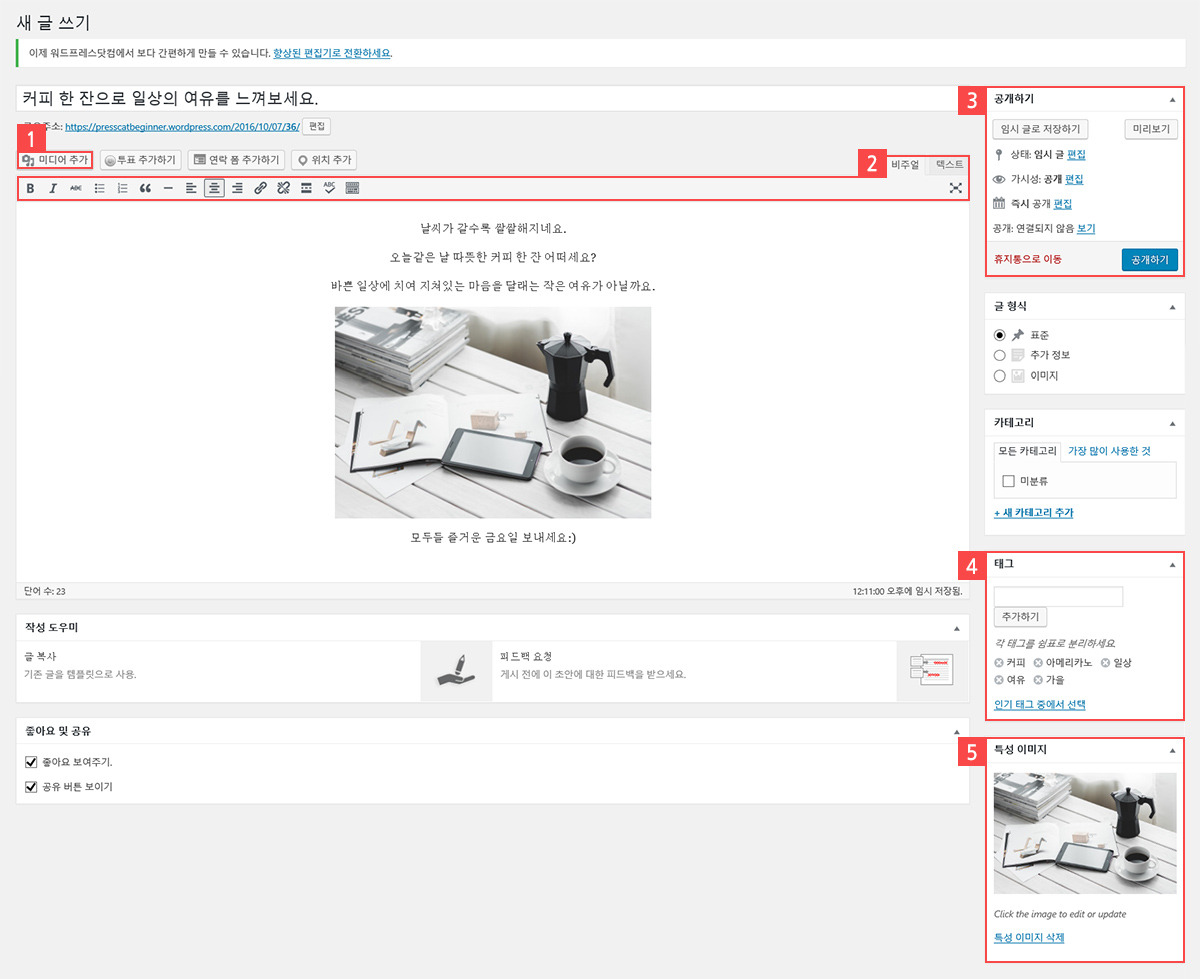
Task: Click the 연락 폼 추가하기 button
Action: point(236,160)
